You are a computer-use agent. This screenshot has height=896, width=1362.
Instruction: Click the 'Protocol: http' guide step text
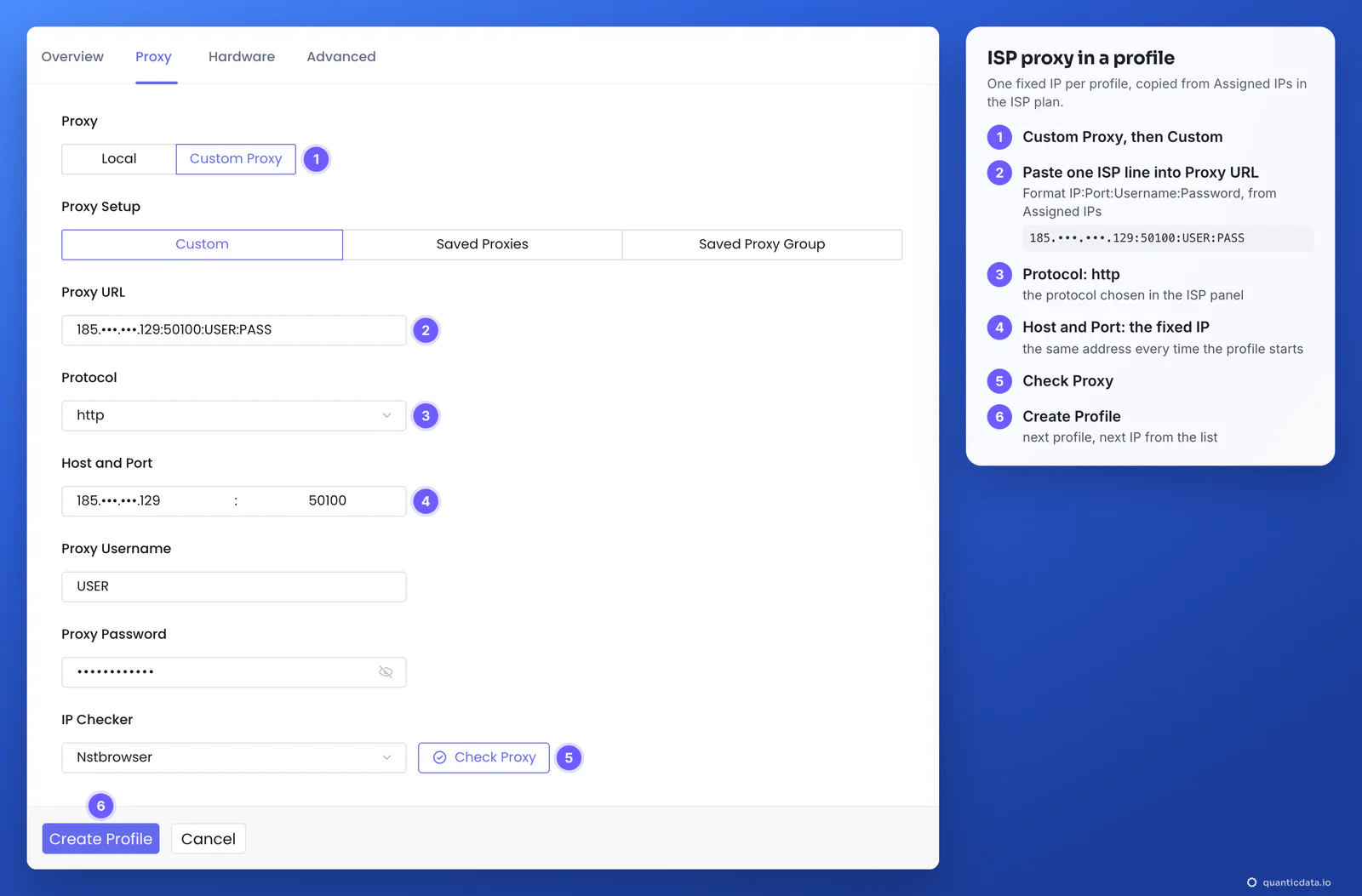tap(1071, 274)
